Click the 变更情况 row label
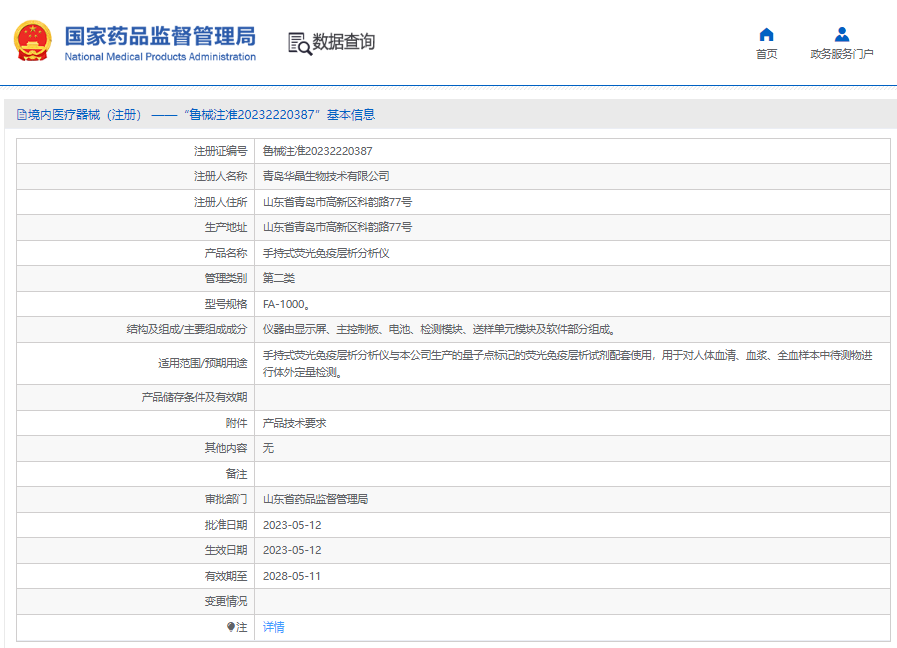897x648 pixels. [x=226, y=601]
